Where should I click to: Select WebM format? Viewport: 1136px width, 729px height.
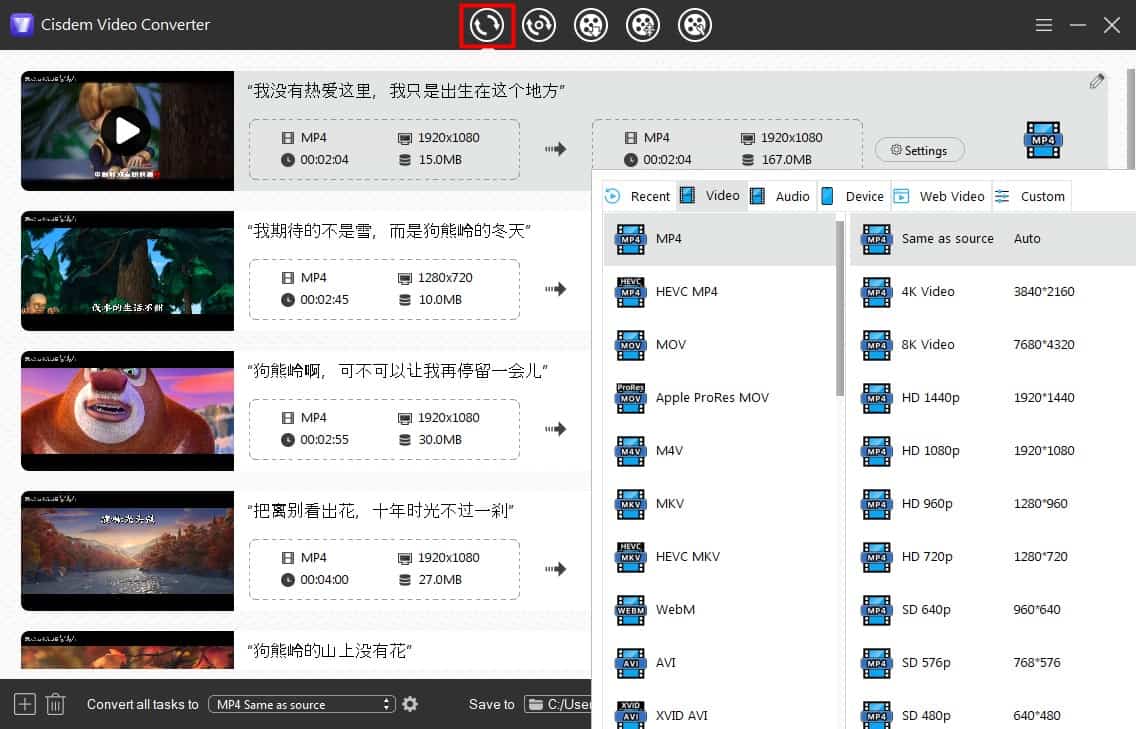pyautogui.click(x=719, y=609)
